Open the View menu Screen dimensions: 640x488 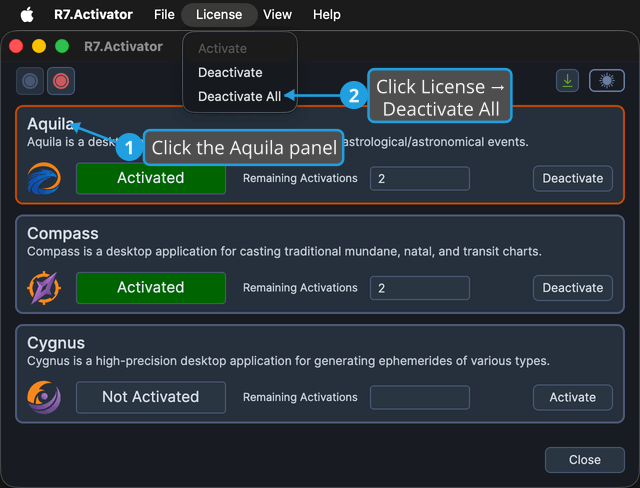pos(277,15)
